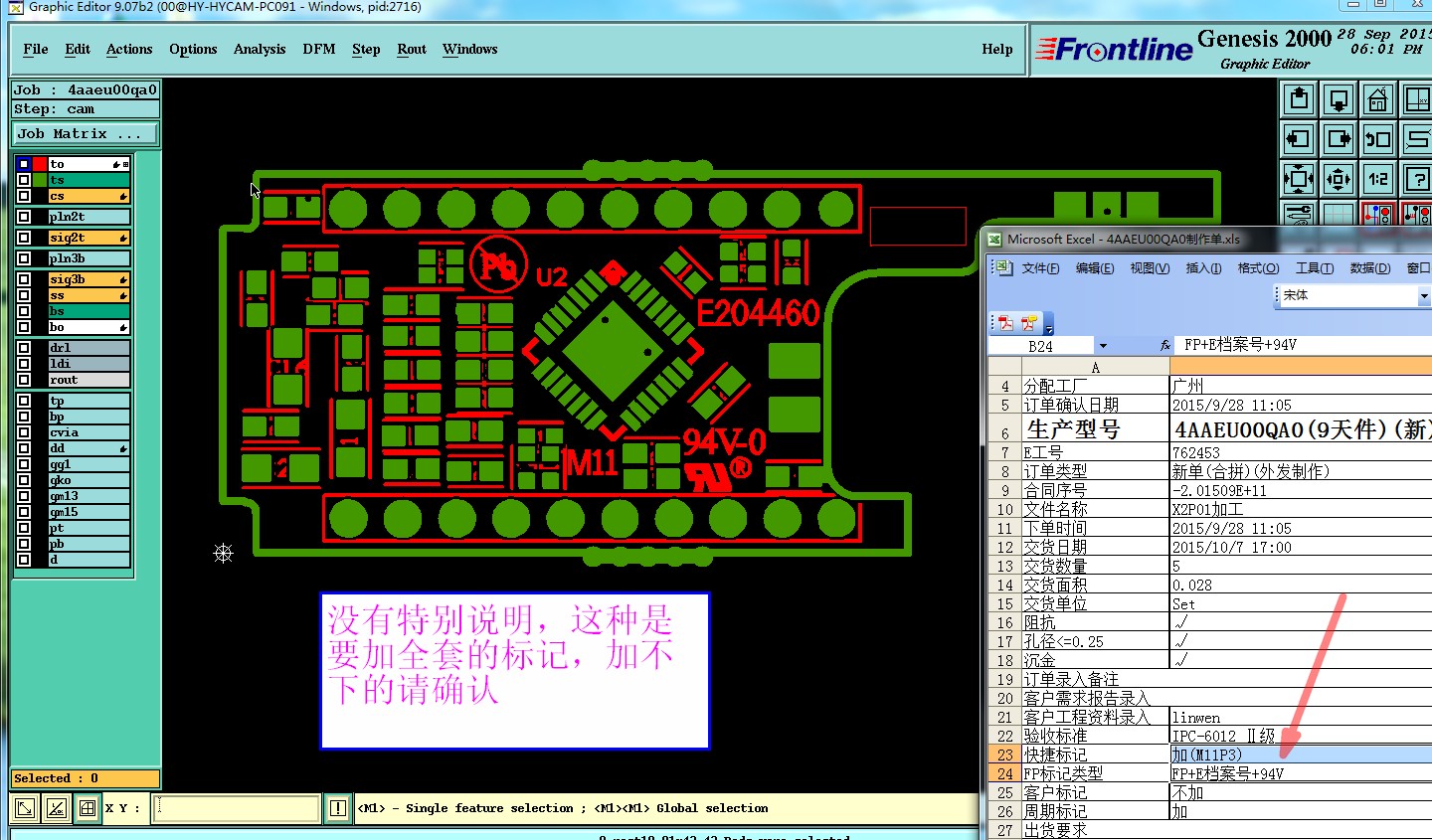Viewport: 1432px width, 840px height.
Task: Click the pan down view icon
Action: (1339, 99)
